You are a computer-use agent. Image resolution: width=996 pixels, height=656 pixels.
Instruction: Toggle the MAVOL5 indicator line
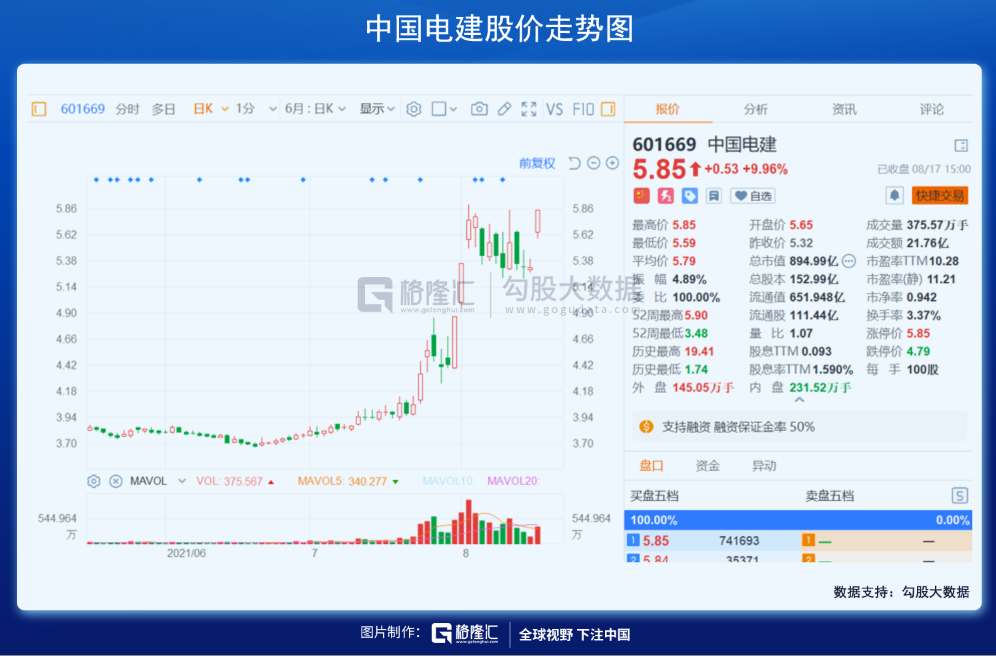(x=347, y=481)
